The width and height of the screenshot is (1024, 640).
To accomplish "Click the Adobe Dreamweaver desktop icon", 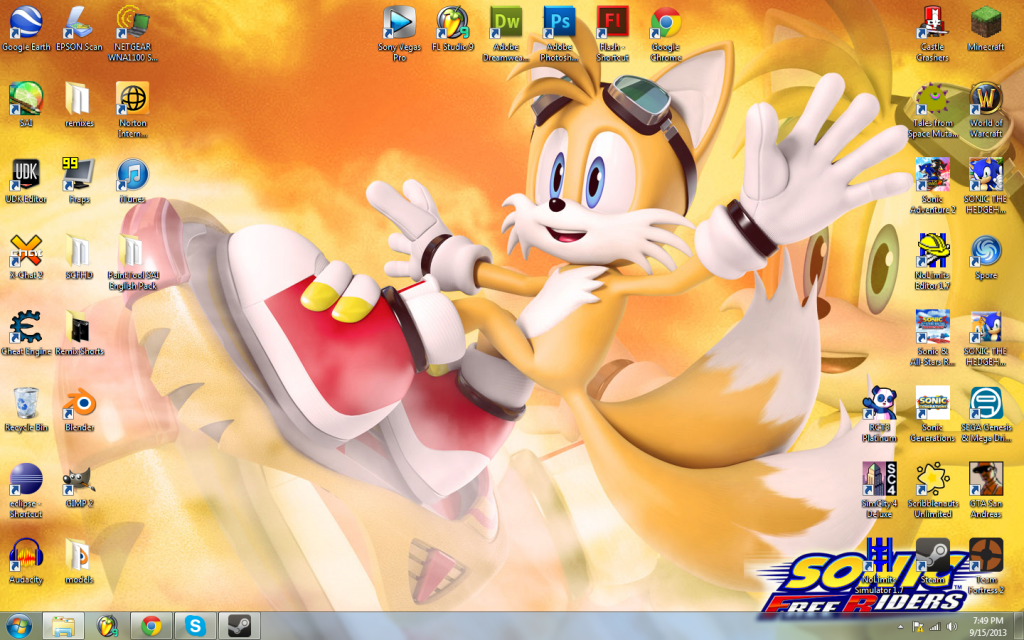I will tap(506, 34).
